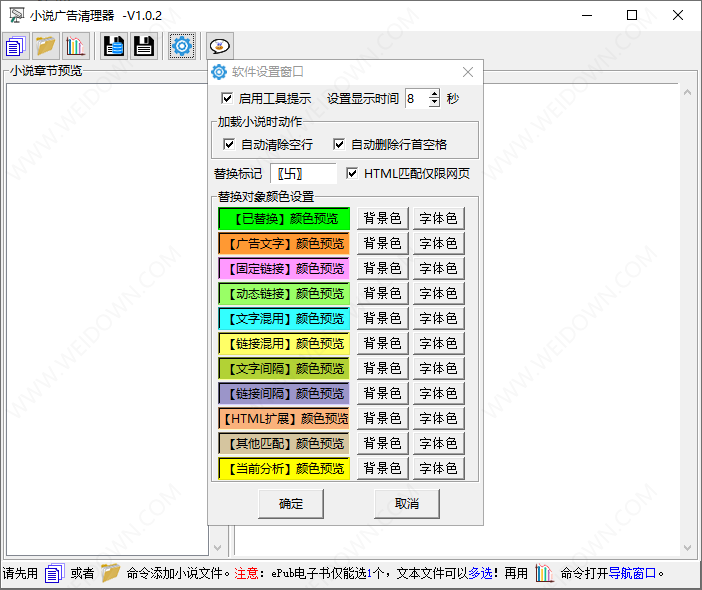Click 确定 button to confirm settings
The height and width of the screenshot is (590, 702).
291,504
